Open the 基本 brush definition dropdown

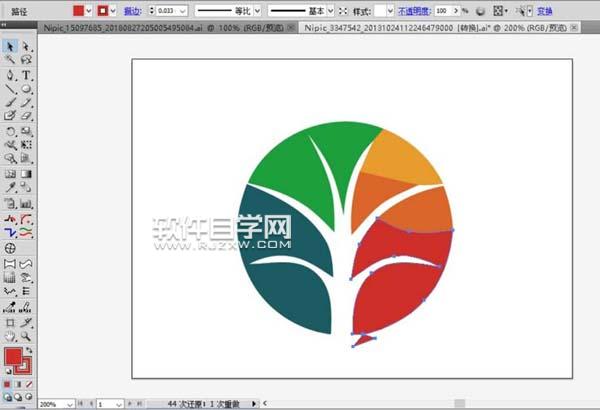pyautogui.click(x=331, y=11)
